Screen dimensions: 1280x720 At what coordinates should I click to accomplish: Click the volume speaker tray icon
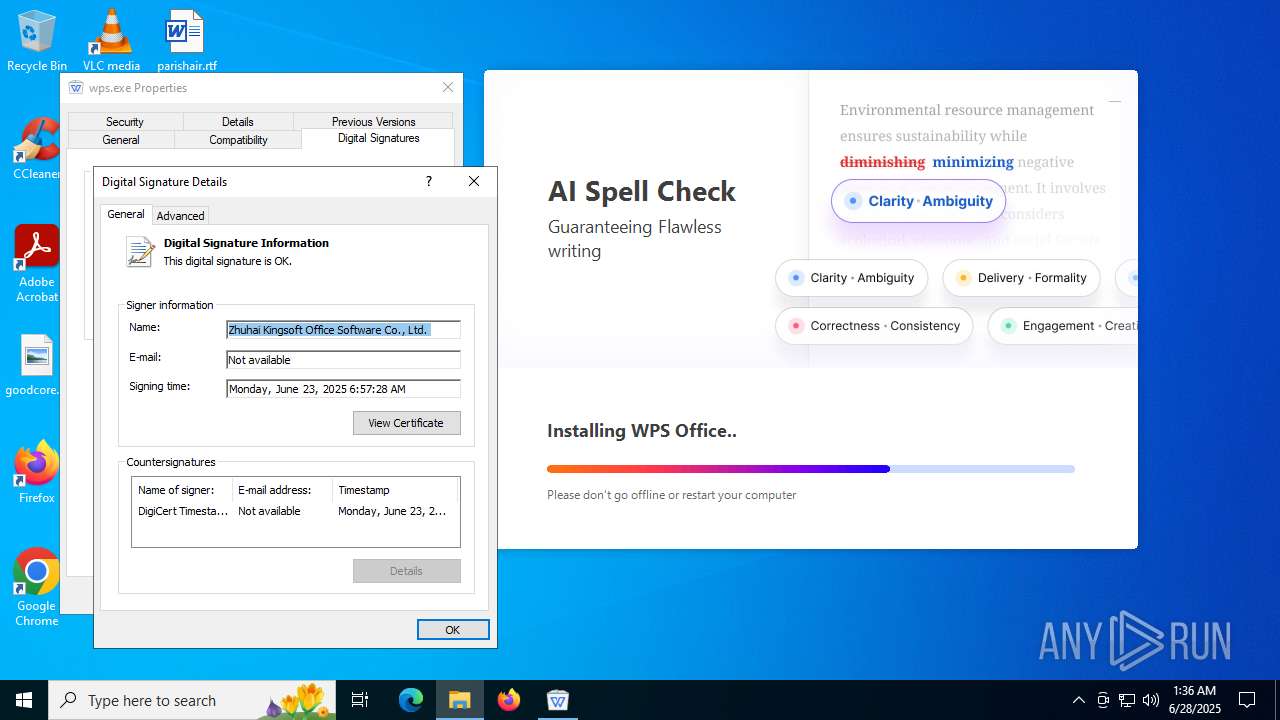tap(1151, 700)
